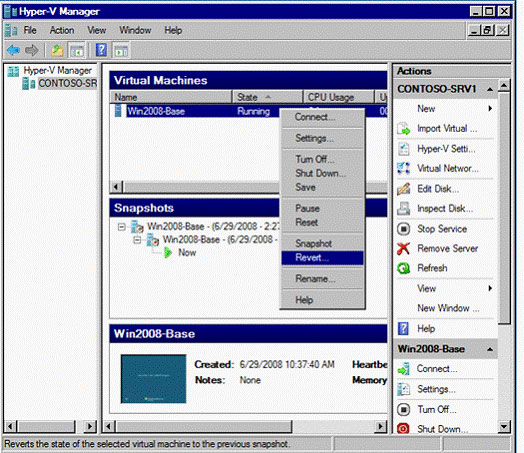Viewport: 524px width, 453px height.
Task: Click the Turn Off icon in Actions pane
Action: point(404,409)
